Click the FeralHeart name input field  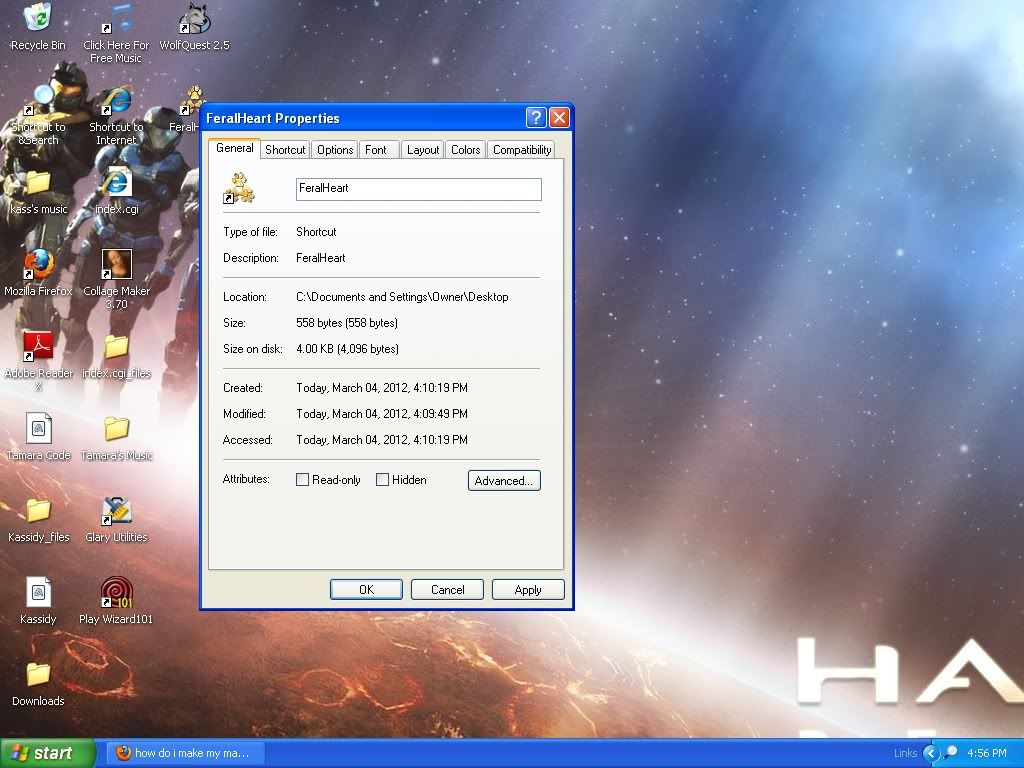[x=419, y=189]
